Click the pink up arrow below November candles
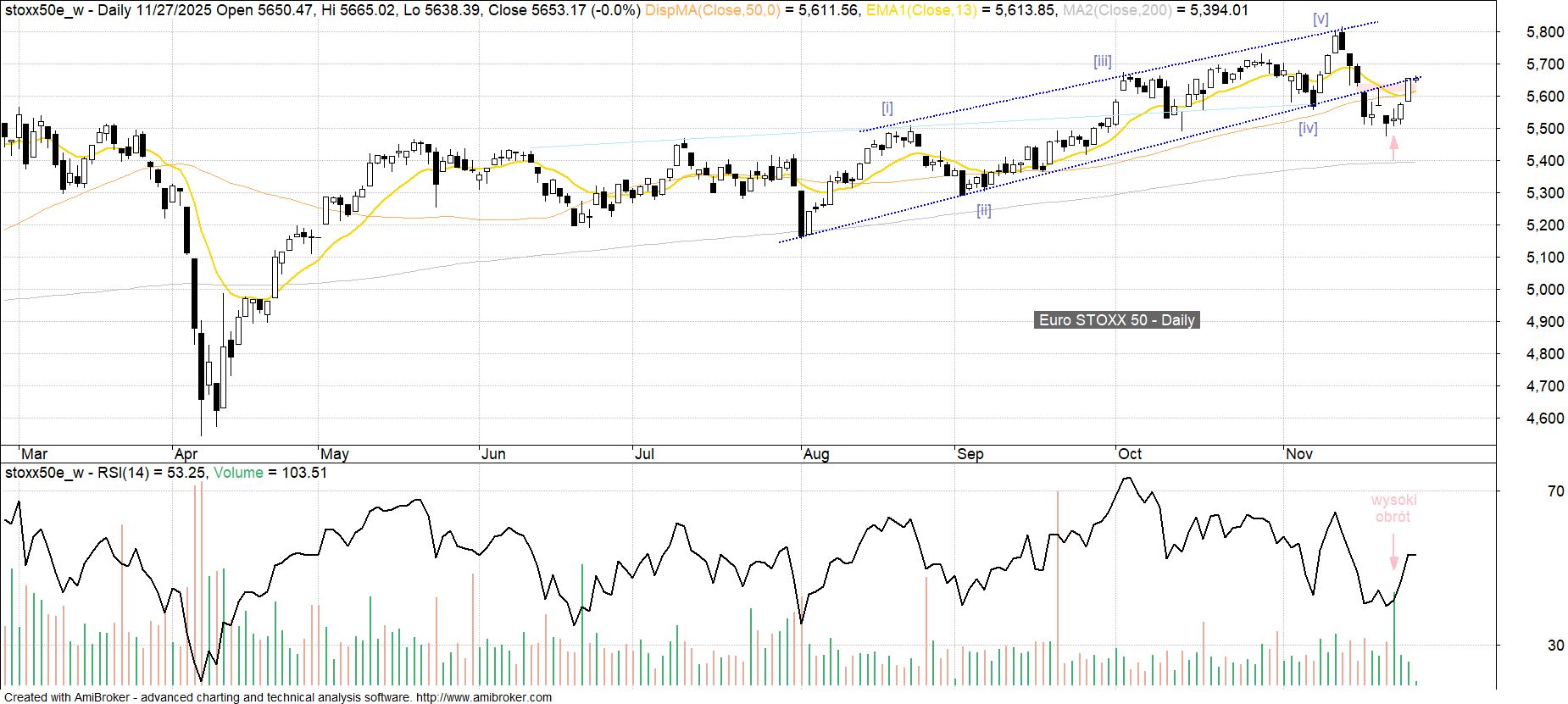1568x704 pixels. [x=1393, y=148]
